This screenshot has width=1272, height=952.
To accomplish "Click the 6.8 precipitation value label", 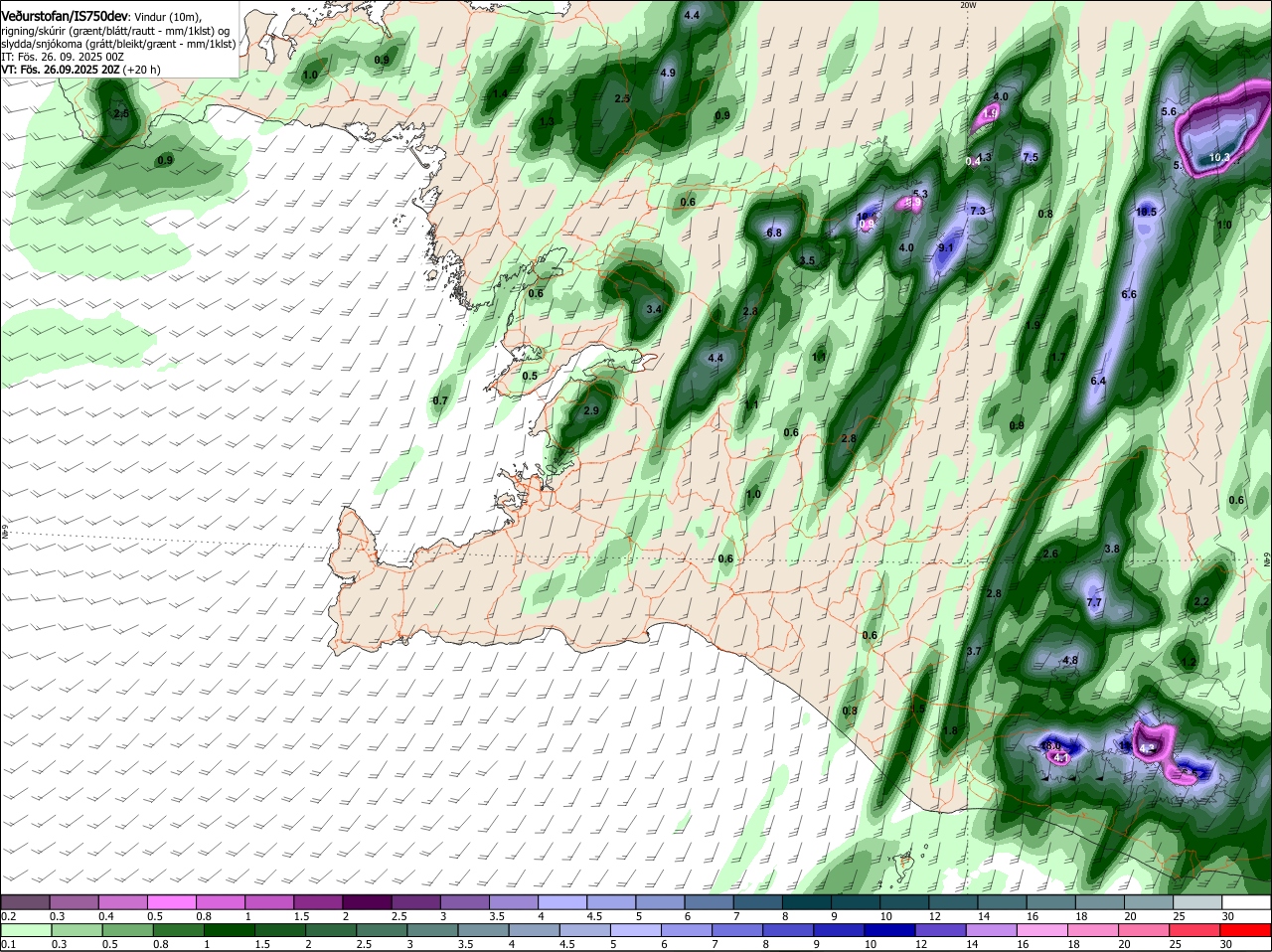I will tap(775, 233).
